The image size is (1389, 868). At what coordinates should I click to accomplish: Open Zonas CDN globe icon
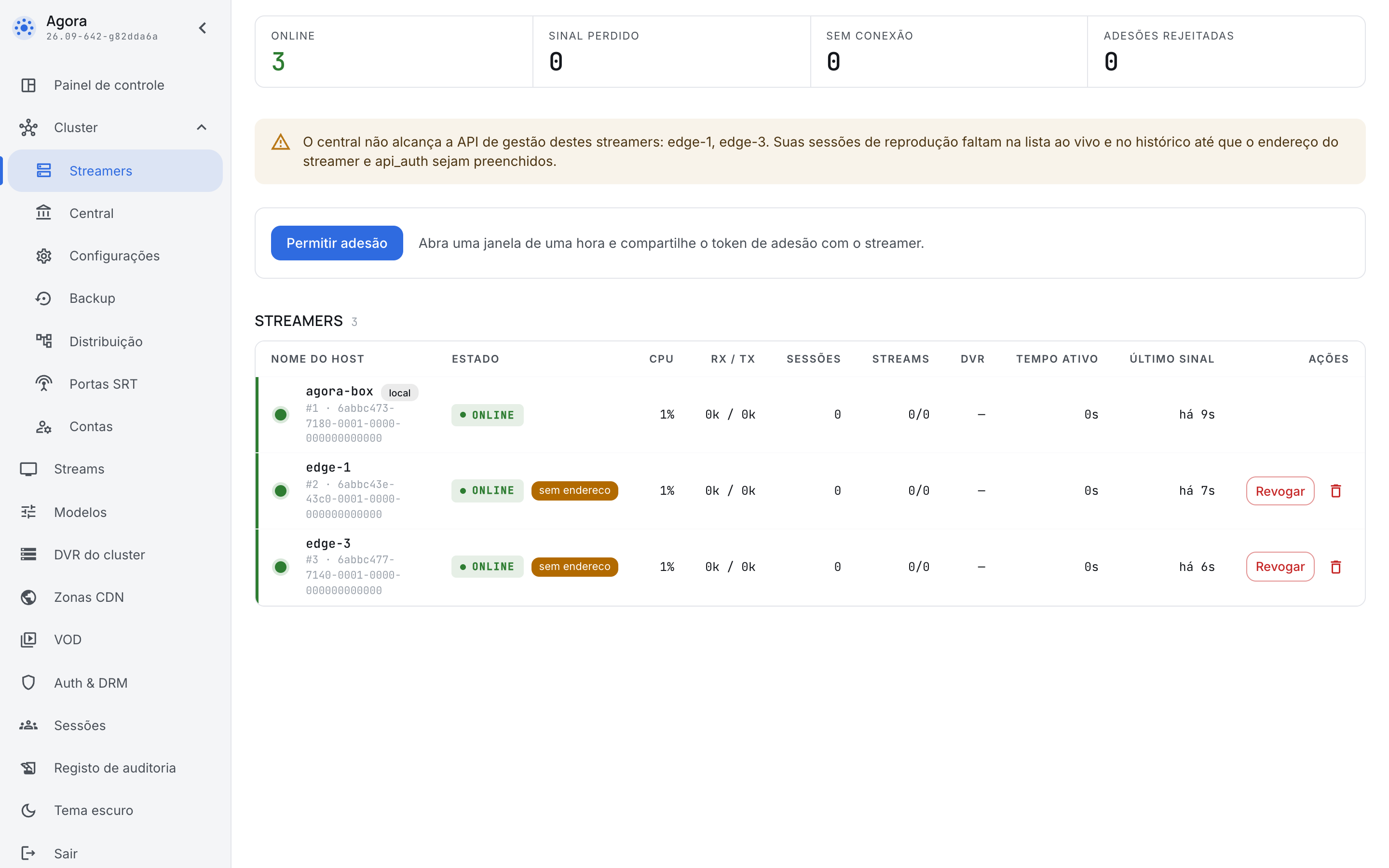tap(28, 597)
